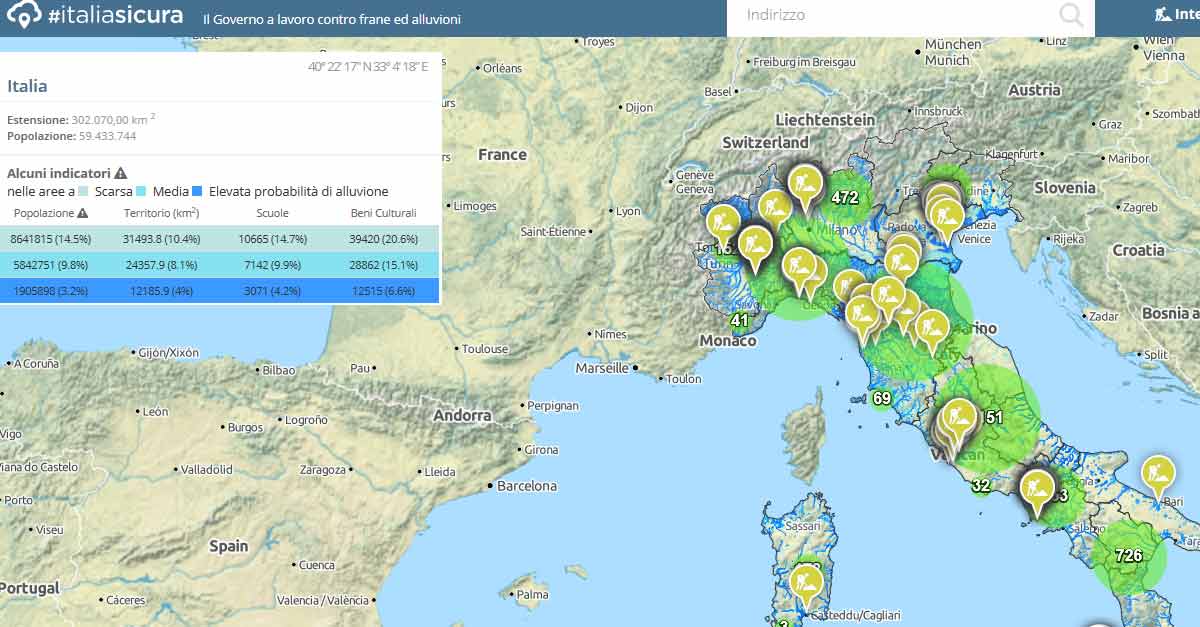Click the Scuole column header
Viewport: 1200px width, 627px height.
pos(272,213)
